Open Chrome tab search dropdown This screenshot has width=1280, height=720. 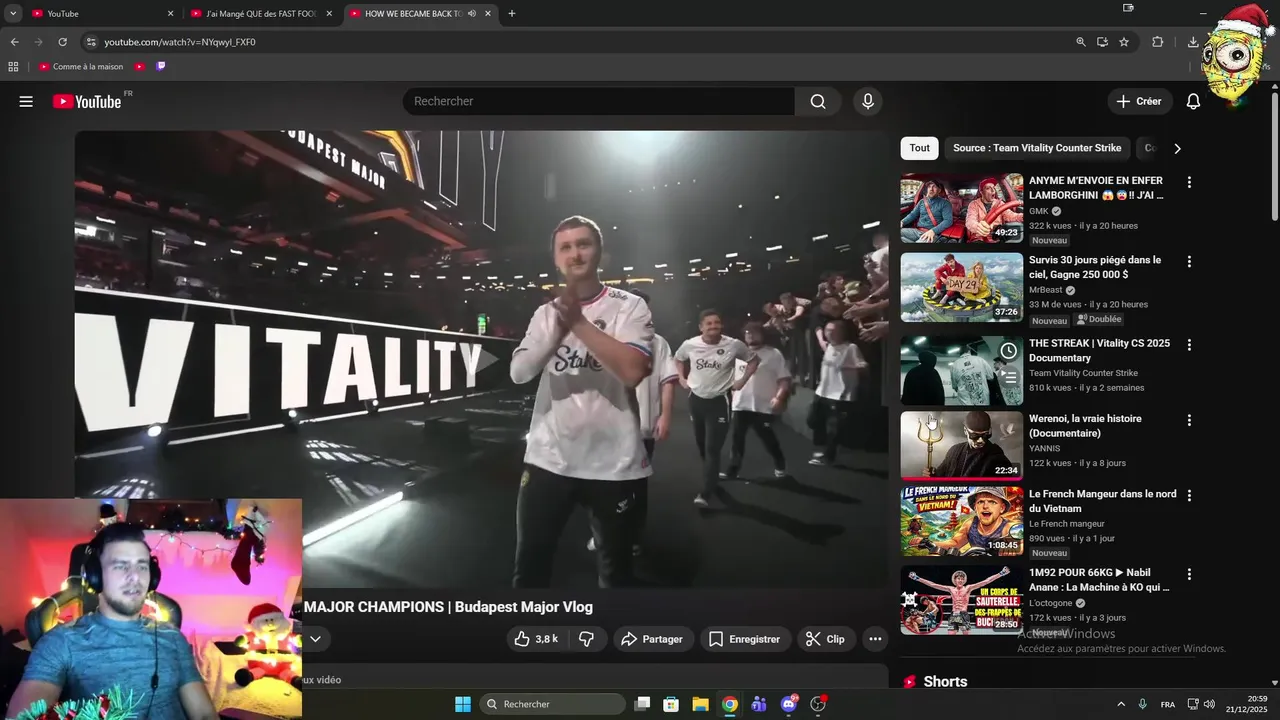pyautogui.click(x=13, y=14)
